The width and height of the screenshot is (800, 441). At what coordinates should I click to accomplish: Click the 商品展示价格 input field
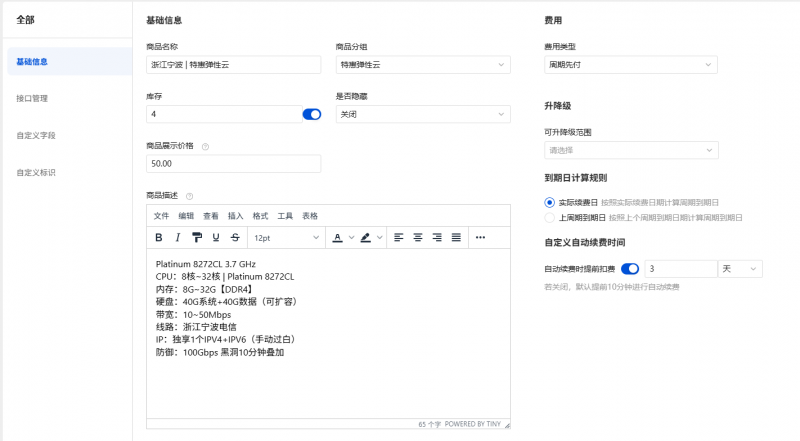coord(233,163)
